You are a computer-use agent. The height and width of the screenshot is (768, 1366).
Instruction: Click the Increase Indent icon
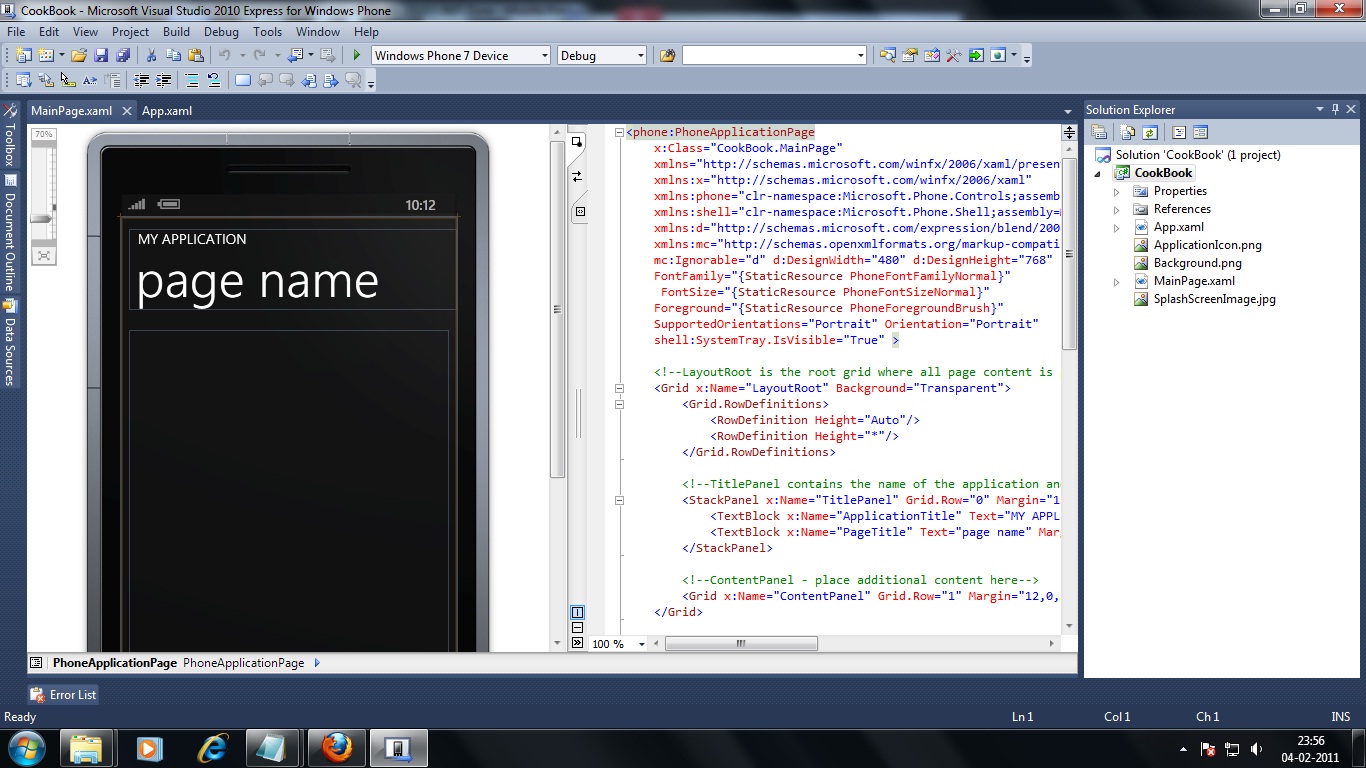point(163,80)
